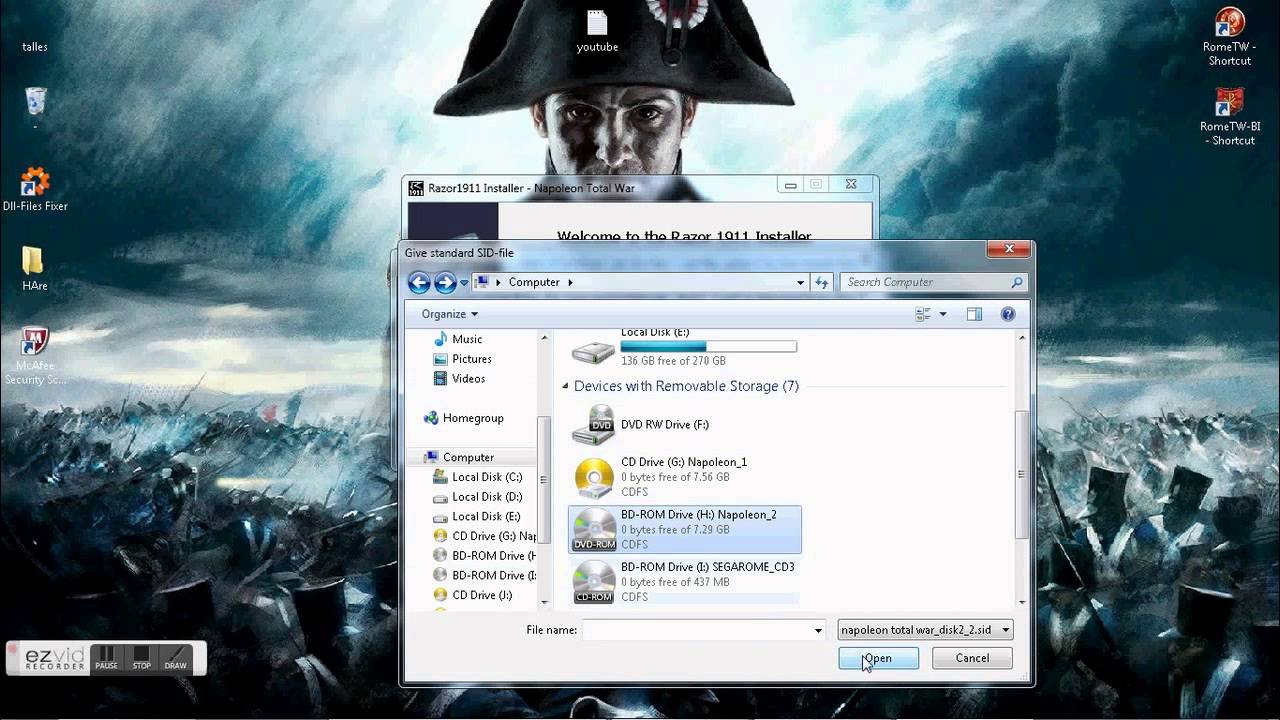Open the RomeTW-BI shortcut on the desktop

click(x=1229, y=117)
